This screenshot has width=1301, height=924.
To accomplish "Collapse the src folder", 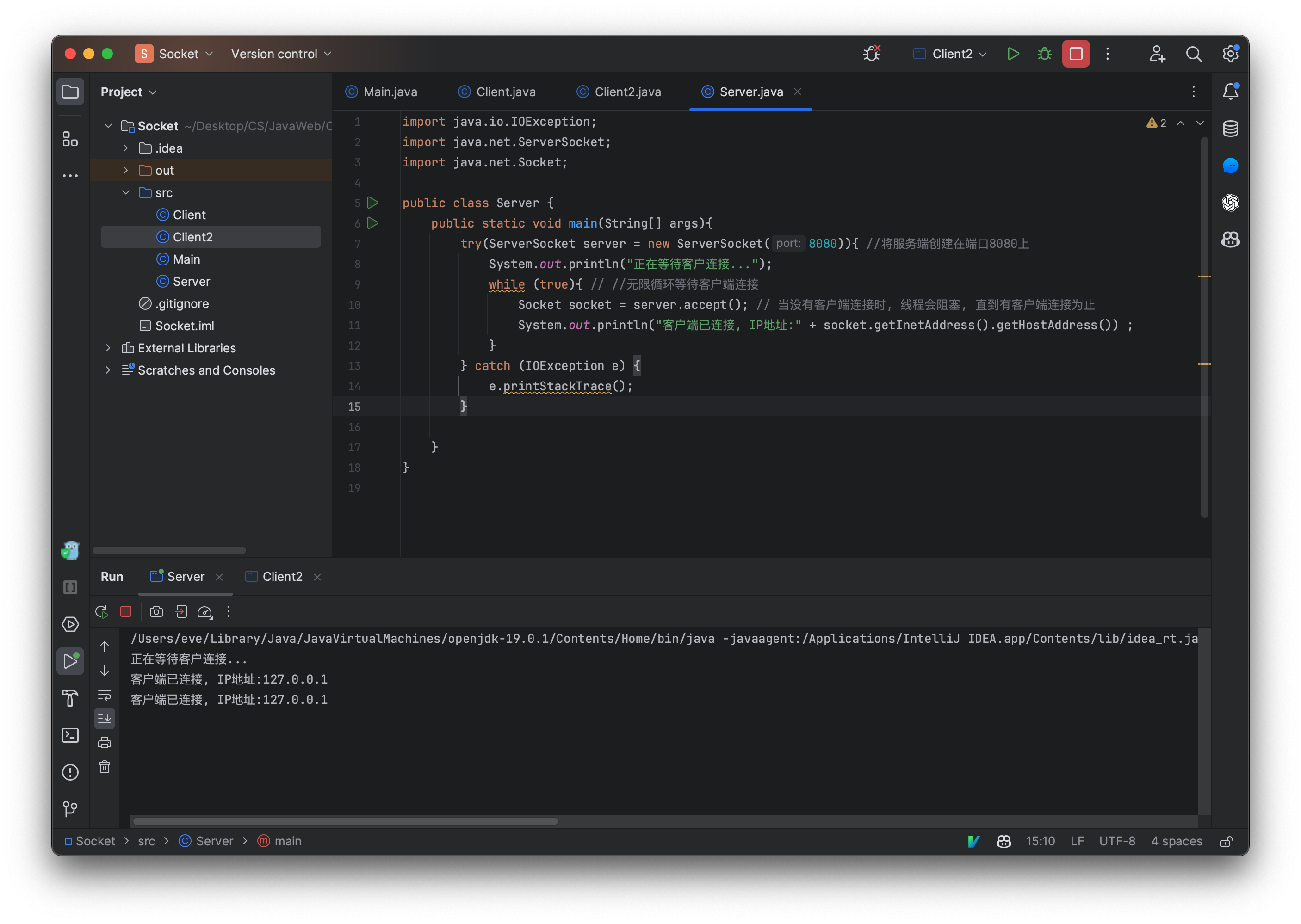I will click(x=126, y=192).
